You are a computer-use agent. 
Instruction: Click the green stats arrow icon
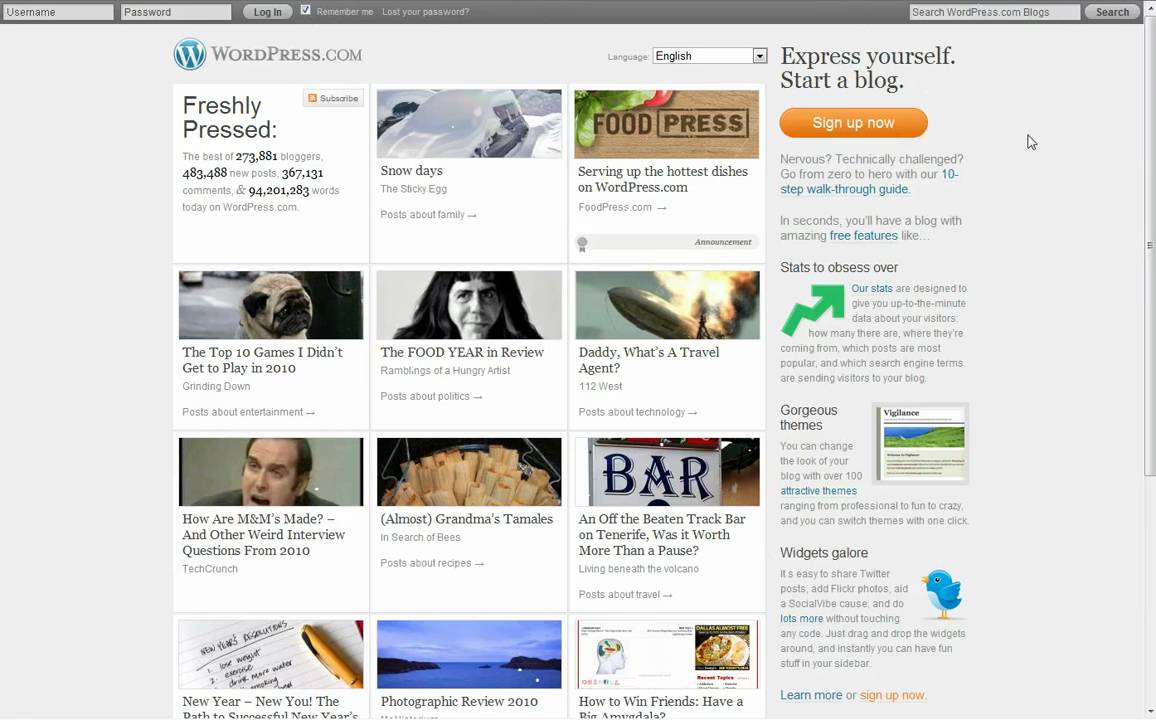click(x=812, y=310)
